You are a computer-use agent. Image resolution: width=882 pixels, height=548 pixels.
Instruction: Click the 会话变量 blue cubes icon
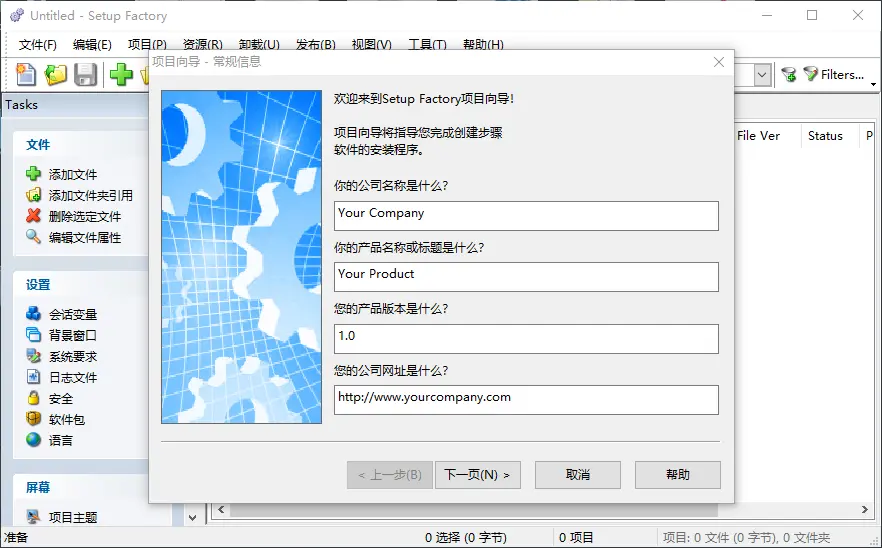click(x=33, y=313)
